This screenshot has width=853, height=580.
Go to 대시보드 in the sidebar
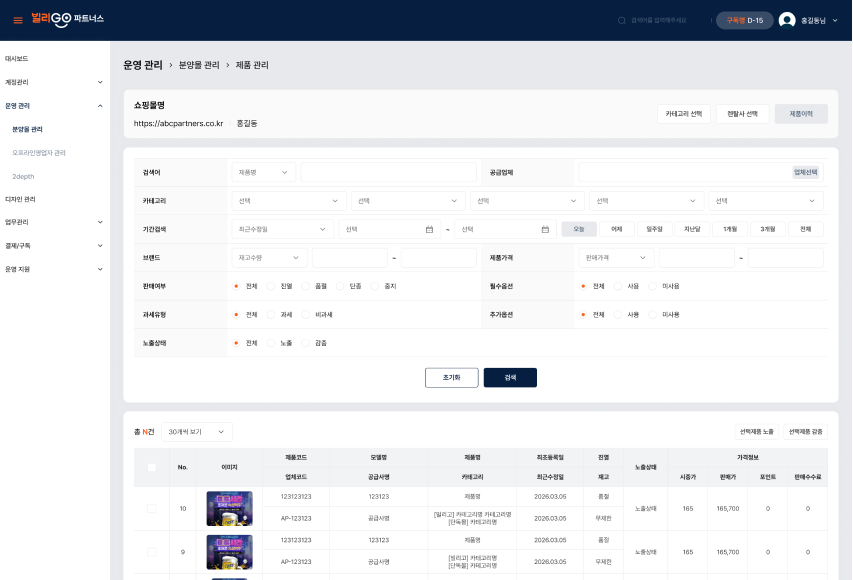point(17,59)
